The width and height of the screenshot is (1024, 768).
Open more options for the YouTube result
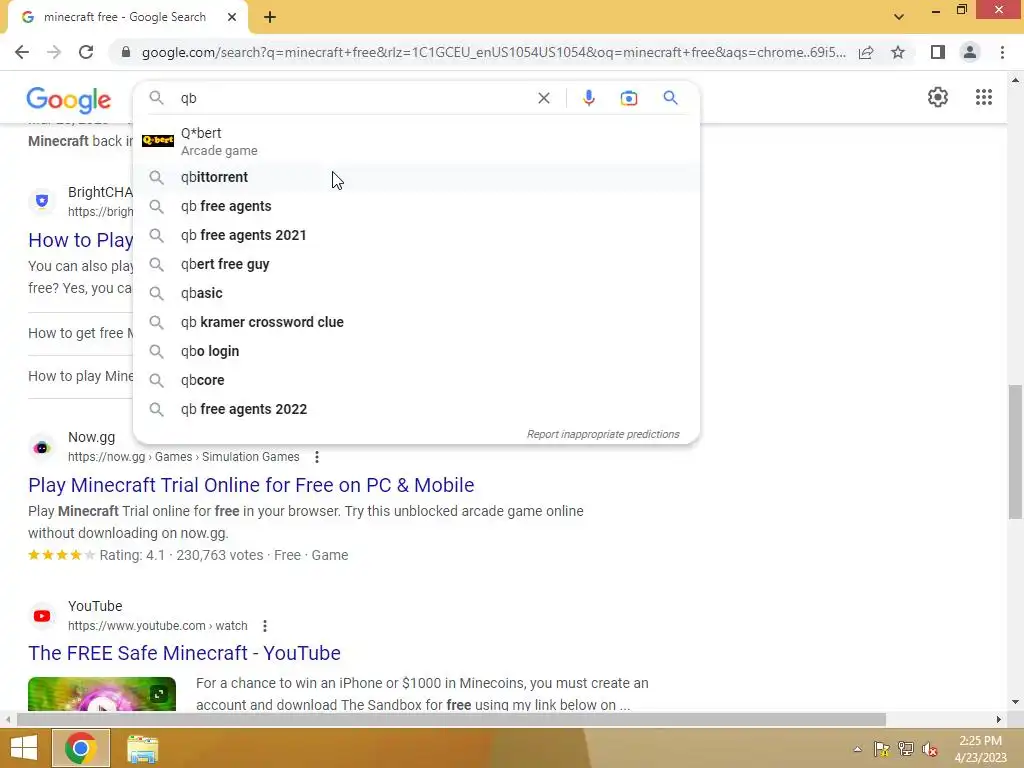264,626
